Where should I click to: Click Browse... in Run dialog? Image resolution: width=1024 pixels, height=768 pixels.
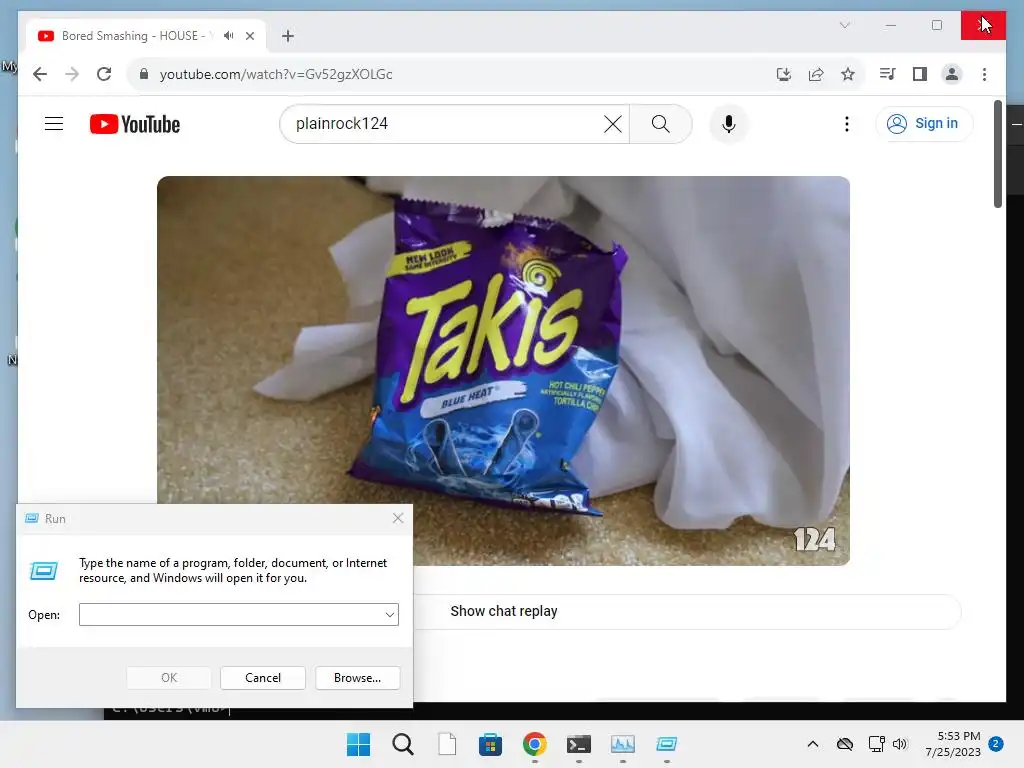pos(357,678)
